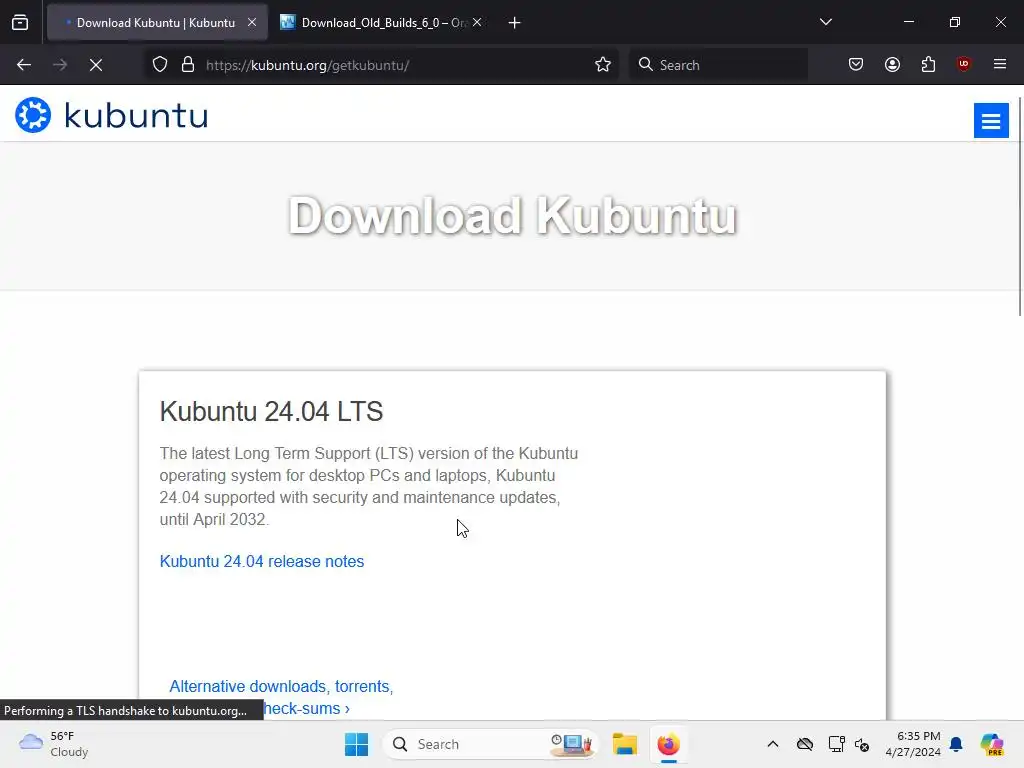1024x768 pixels.
Task: Bookmark this page with the star
Action: tap(603, 65)
